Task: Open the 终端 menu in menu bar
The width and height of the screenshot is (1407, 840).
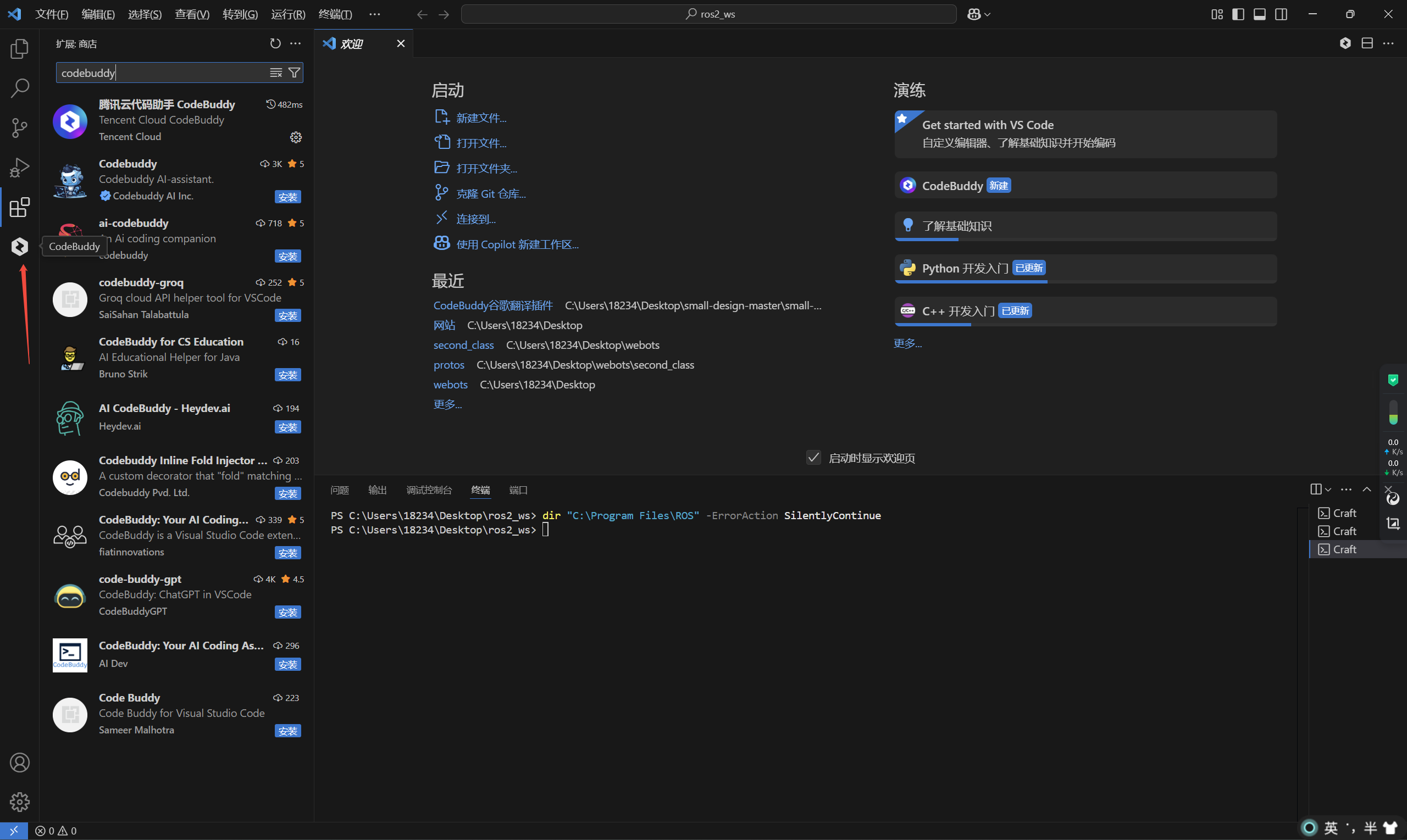Action: pos(335,14)
